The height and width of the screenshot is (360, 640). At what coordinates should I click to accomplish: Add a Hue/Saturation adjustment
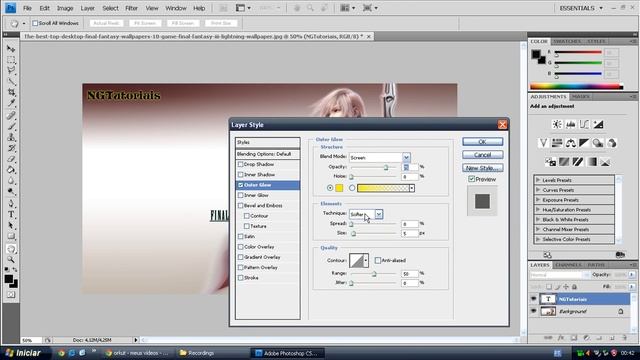[557, 143]
